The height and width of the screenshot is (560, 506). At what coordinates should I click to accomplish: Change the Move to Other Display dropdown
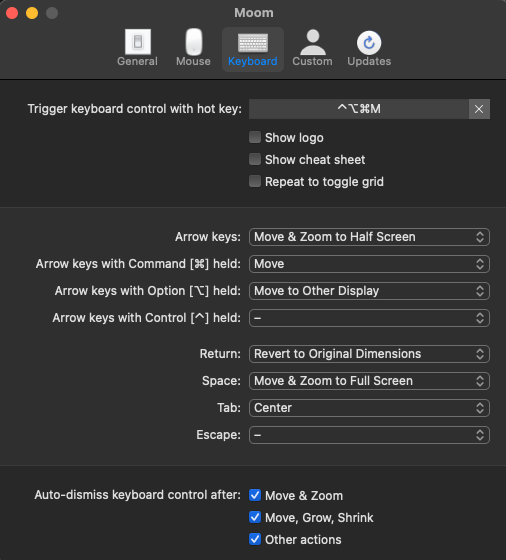click(369, 291)
